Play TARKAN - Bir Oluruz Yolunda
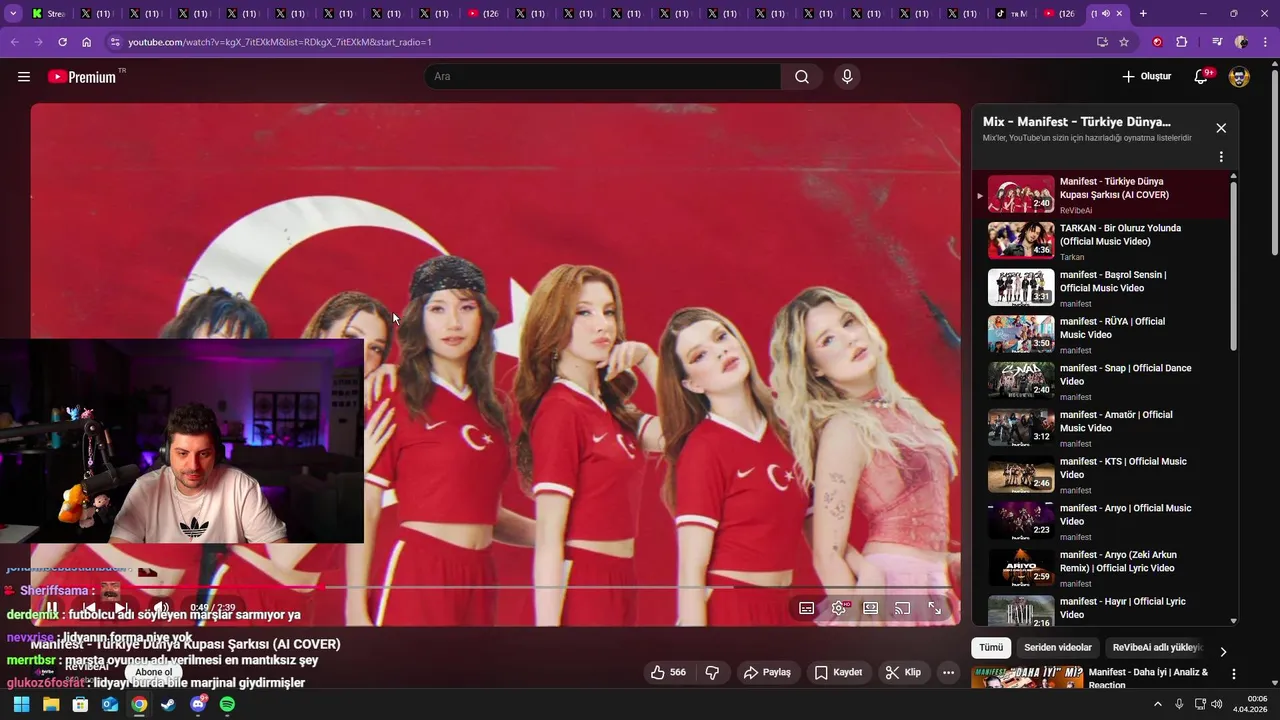The width and height of the screenshot is (1280, 720). point(1100,242)
